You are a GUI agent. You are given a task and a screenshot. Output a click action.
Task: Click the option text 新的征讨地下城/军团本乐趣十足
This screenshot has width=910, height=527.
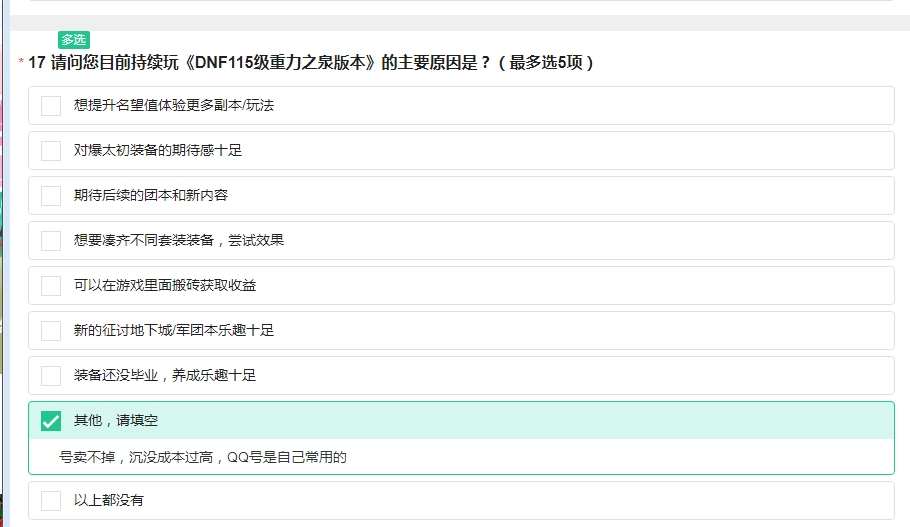[174, 330]
